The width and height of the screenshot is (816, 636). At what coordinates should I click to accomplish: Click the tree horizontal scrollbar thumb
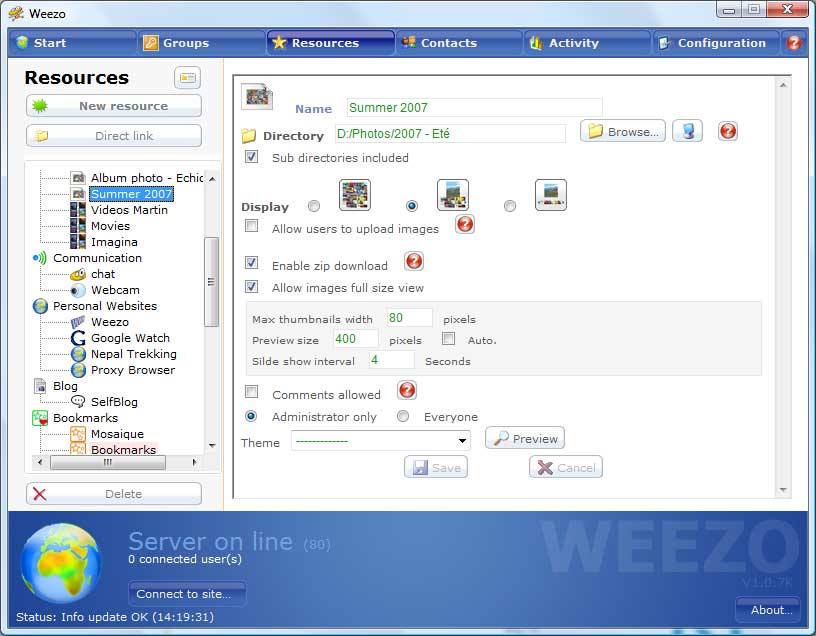tap(108, 462)
